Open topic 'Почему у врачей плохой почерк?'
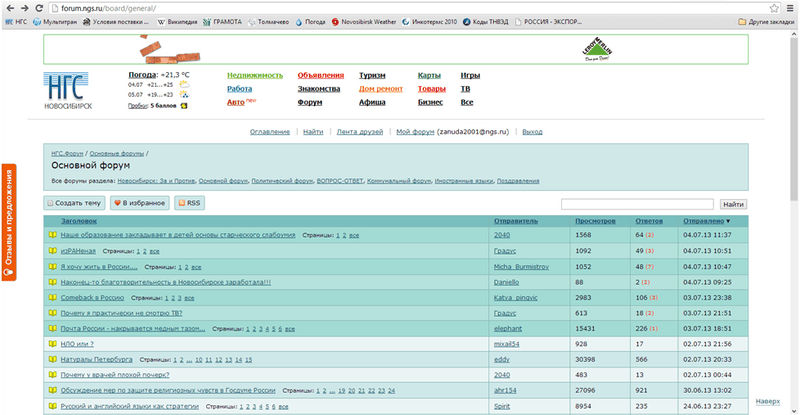 pos(115,374)
